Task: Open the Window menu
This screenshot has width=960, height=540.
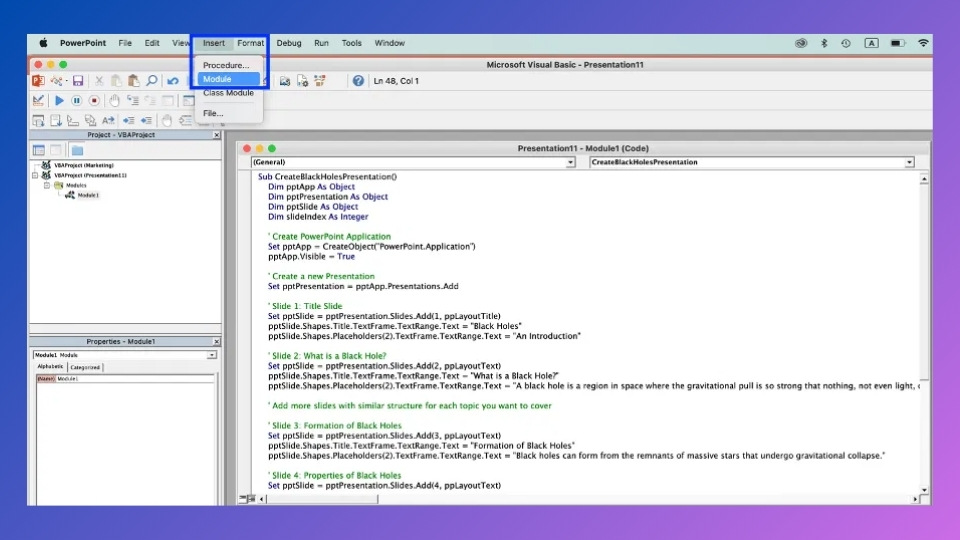Action: click(389, 43)
